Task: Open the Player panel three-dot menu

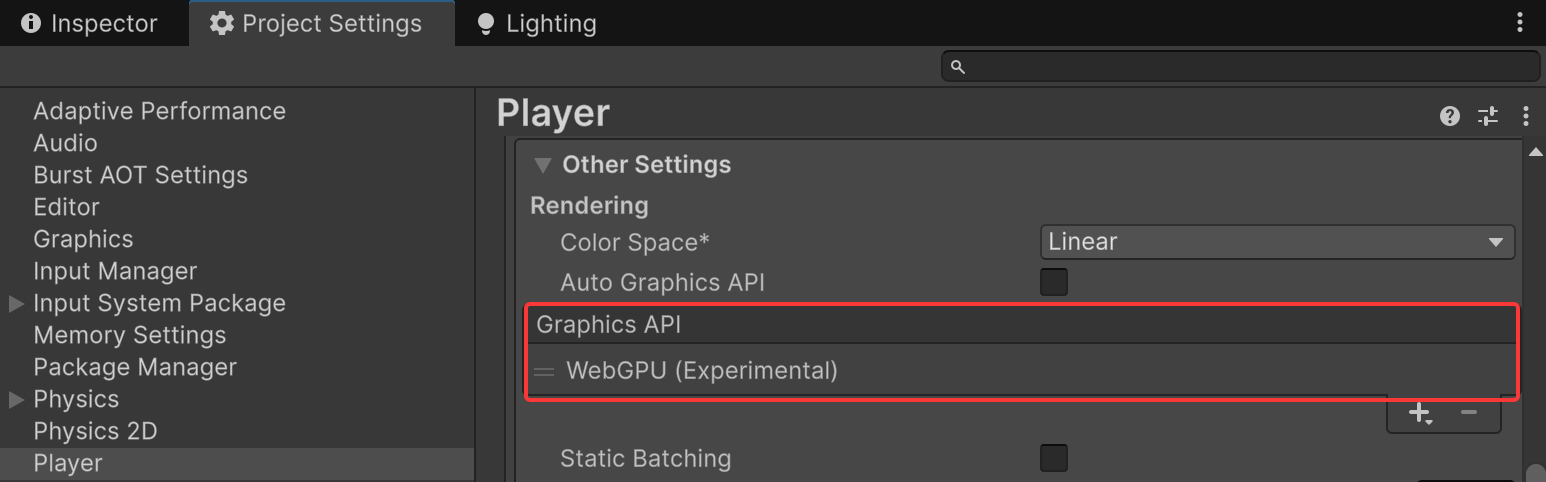Action: [x=1525, y=116]
